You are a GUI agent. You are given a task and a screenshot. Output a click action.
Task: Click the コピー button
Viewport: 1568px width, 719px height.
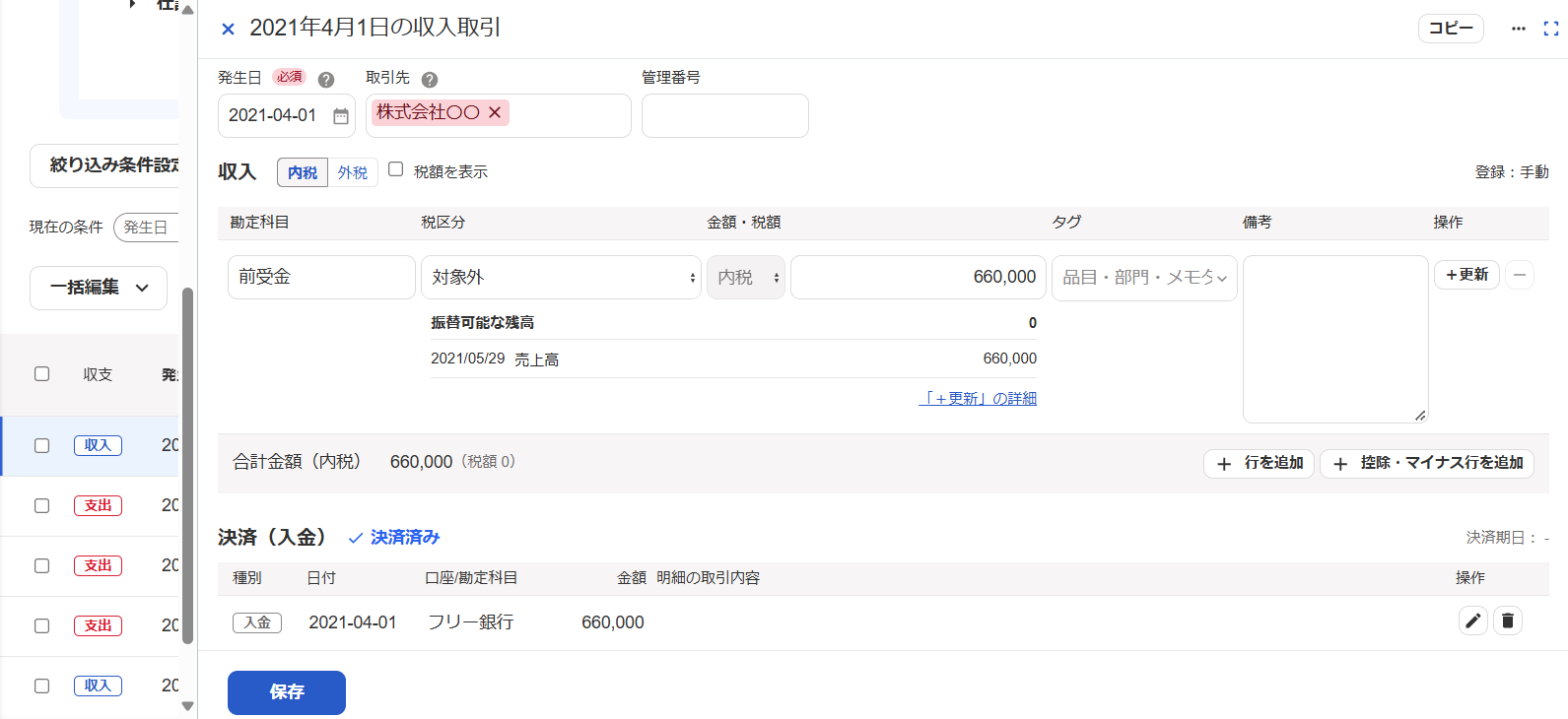pyautogui.click(x=1451, y=29)
